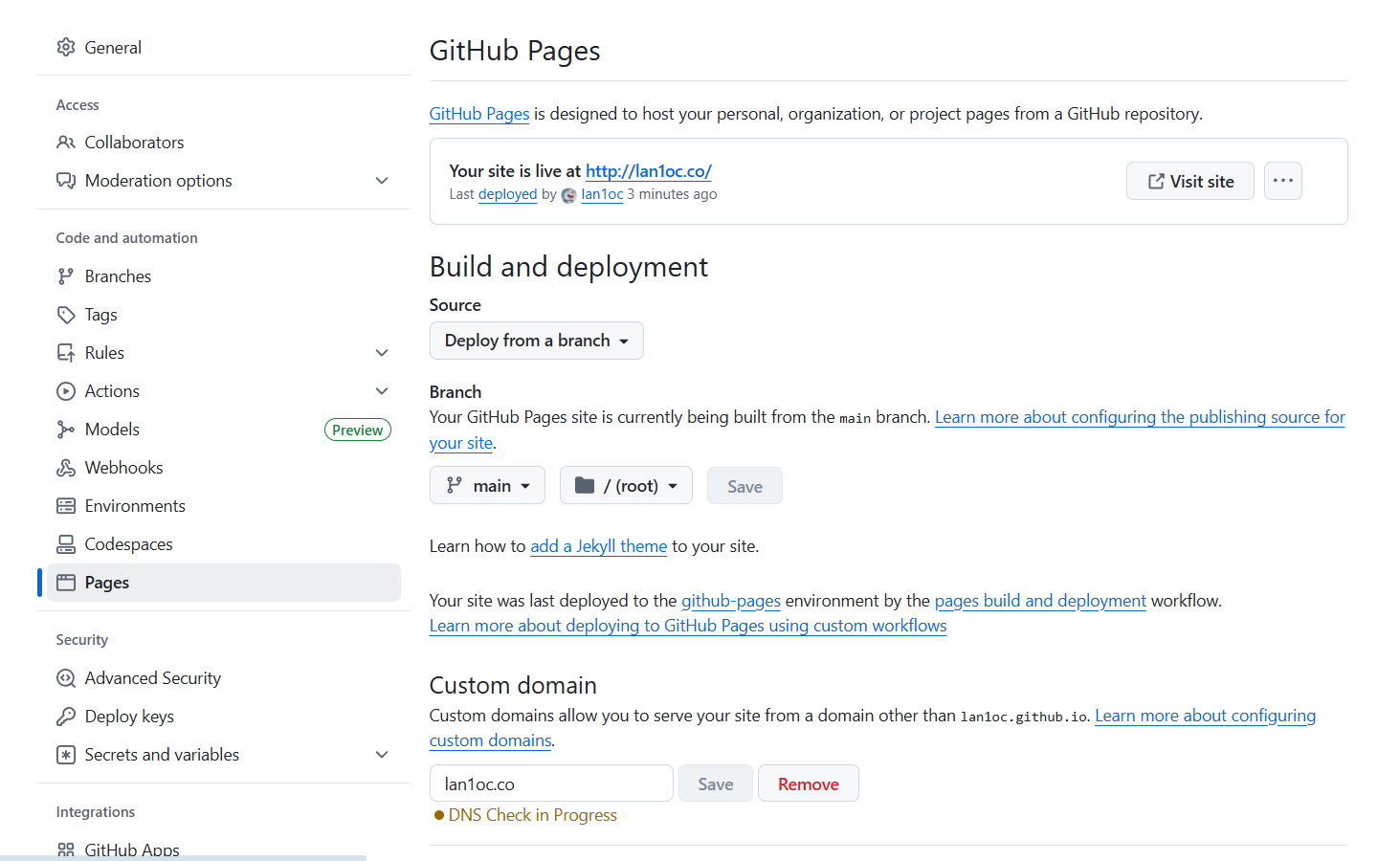Open the add a Jekyll theme link
Image resolution: width=1400 pixels, height=861 pixels.
[598, 546]
